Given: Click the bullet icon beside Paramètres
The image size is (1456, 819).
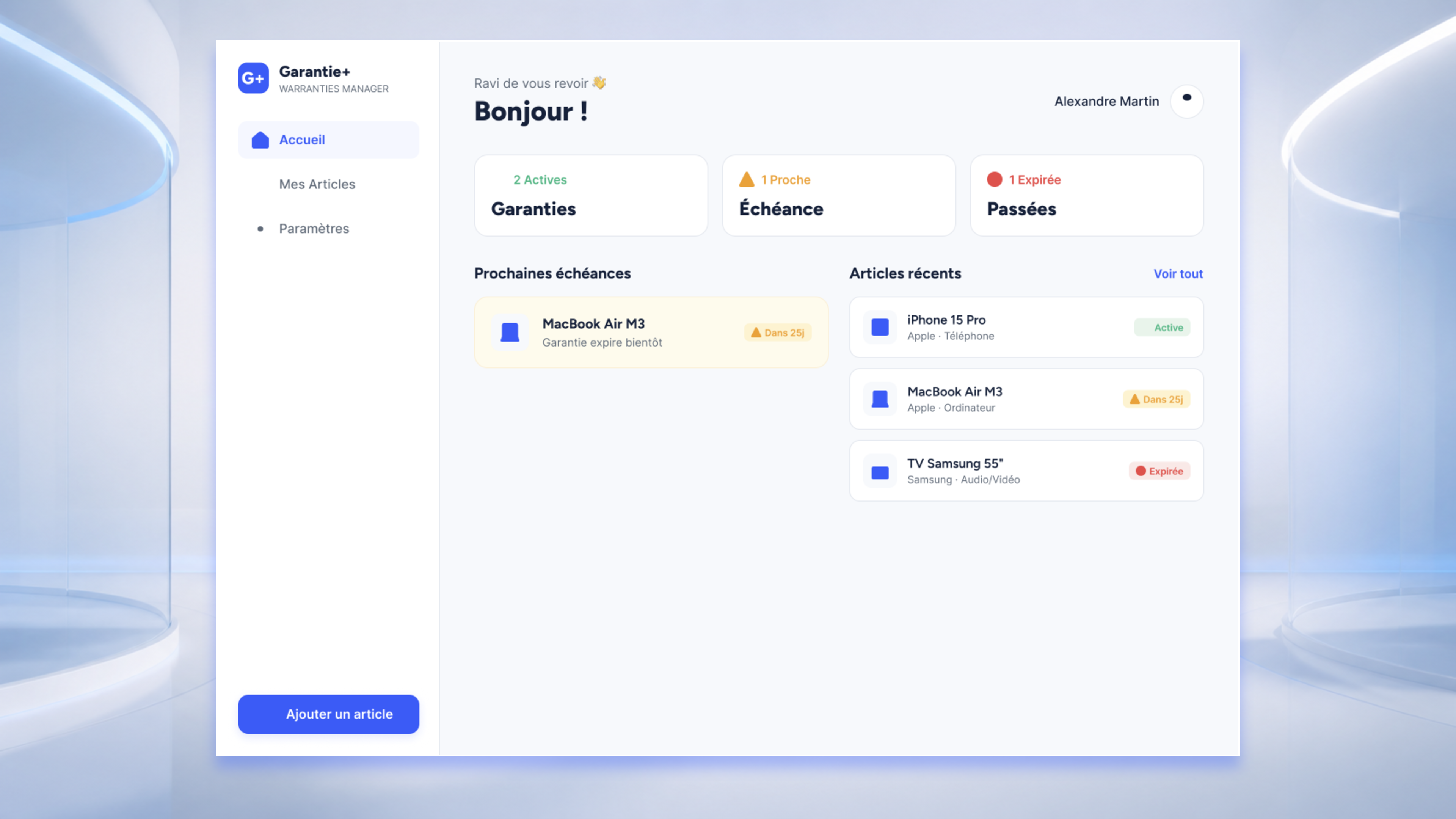Looking at the screenshot, I should (x=260, y=229).
